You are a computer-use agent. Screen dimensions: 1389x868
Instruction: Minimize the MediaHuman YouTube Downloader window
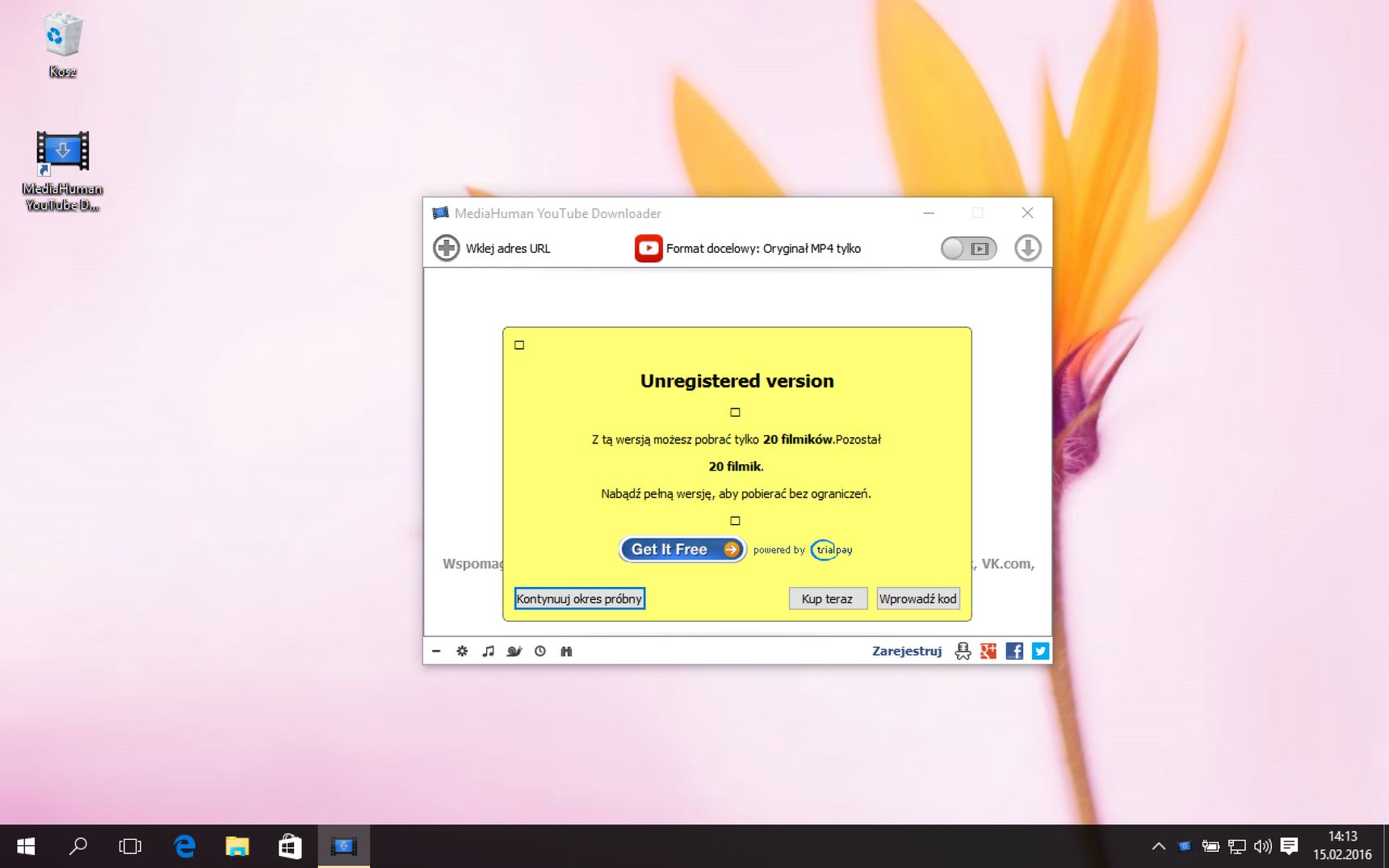(929, 213)
